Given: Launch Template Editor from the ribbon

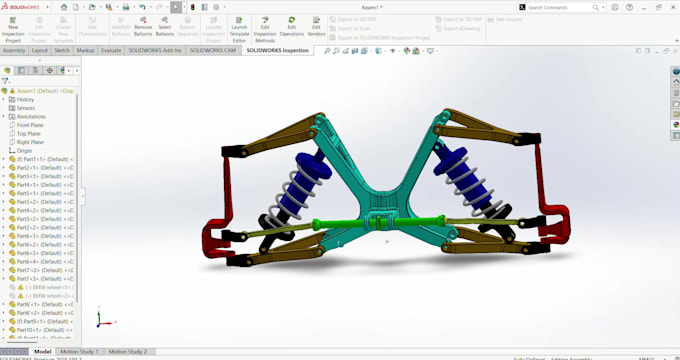Looking at the screenshot, I should point(239,30).
